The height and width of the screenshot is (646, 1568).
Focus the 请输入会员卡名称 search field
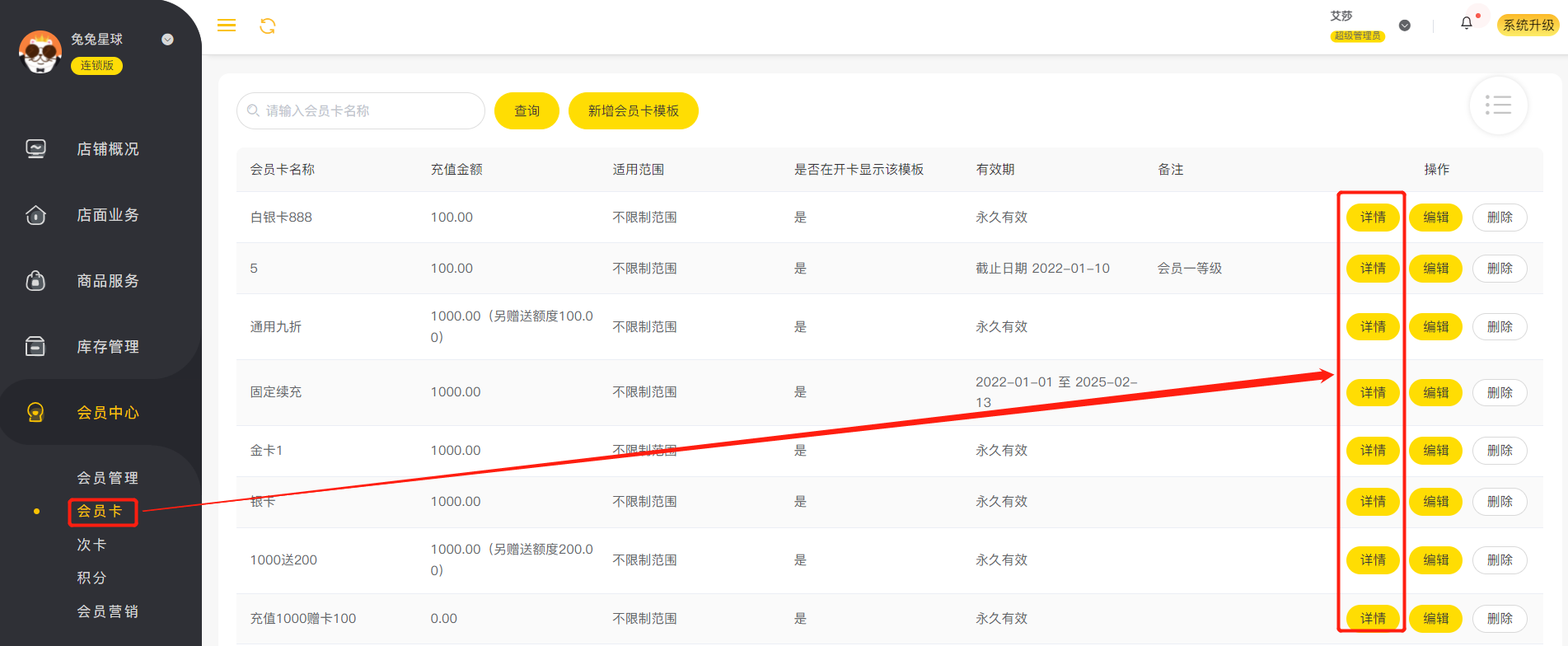(361, 110)
